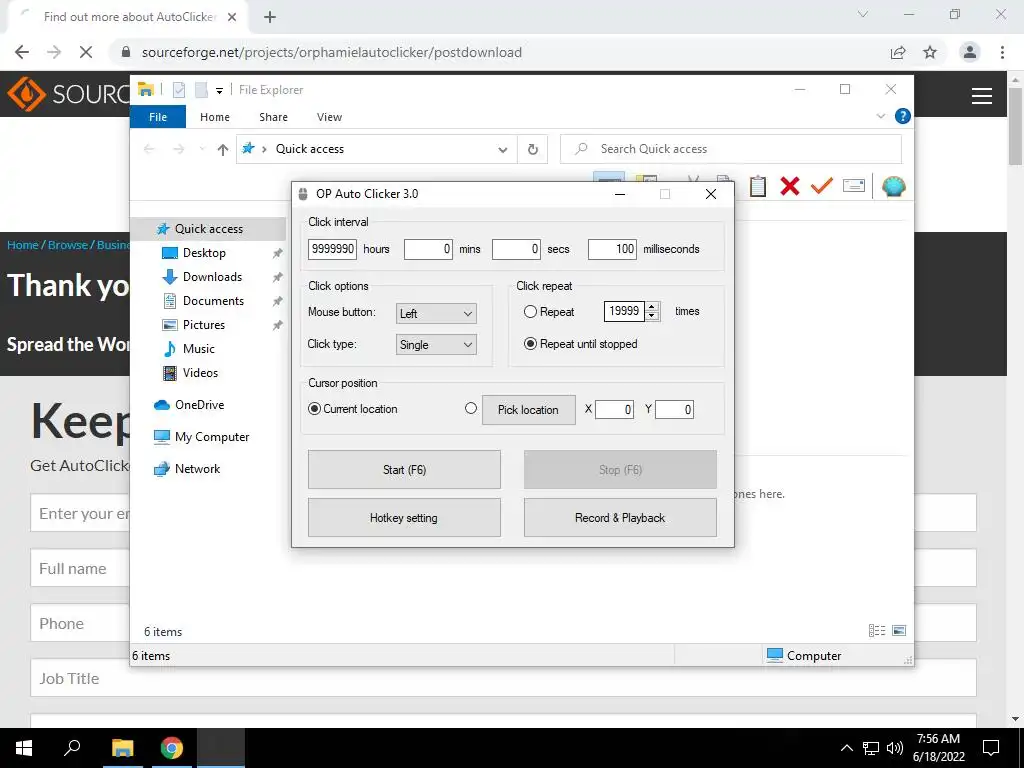Open Chrome's three-dot menu

coord(1002,52)
